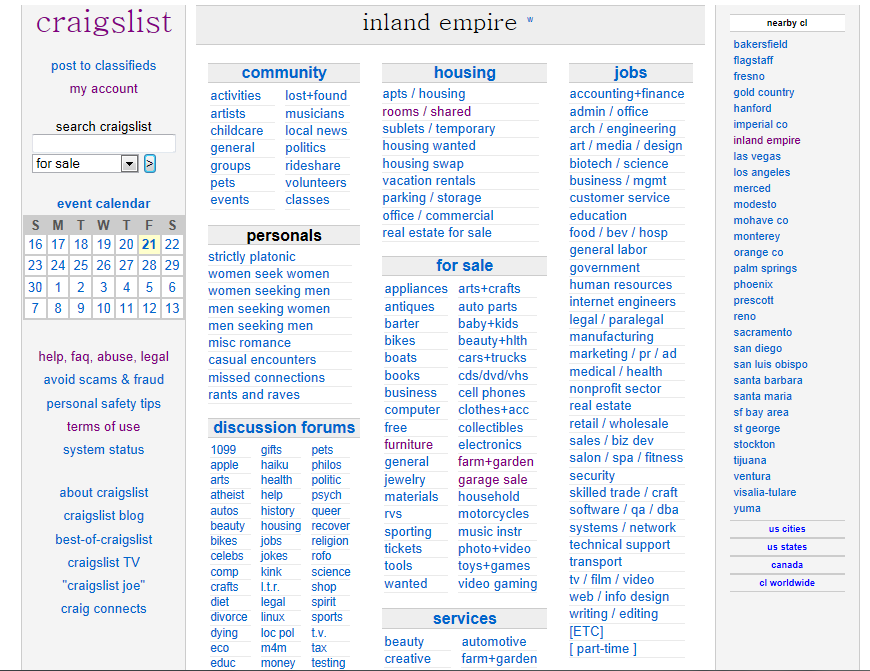This screenshot has width=870, height=671.
Task: Open 'garage sale' listings
Action: point(493,480)
